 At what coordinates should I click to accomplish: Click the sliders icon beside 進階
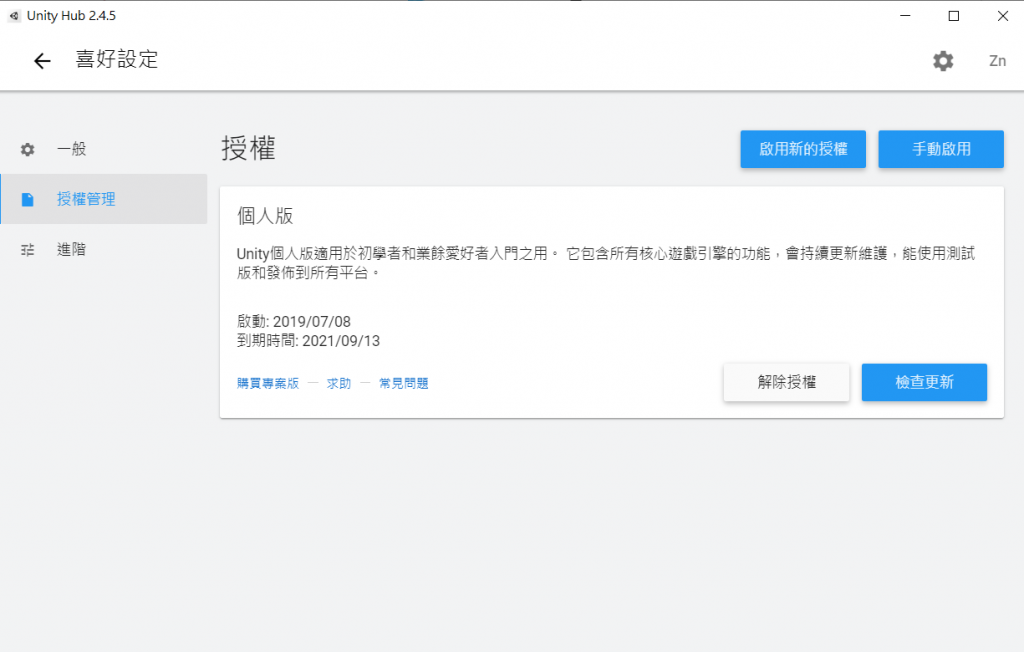(x=27, y=250)
